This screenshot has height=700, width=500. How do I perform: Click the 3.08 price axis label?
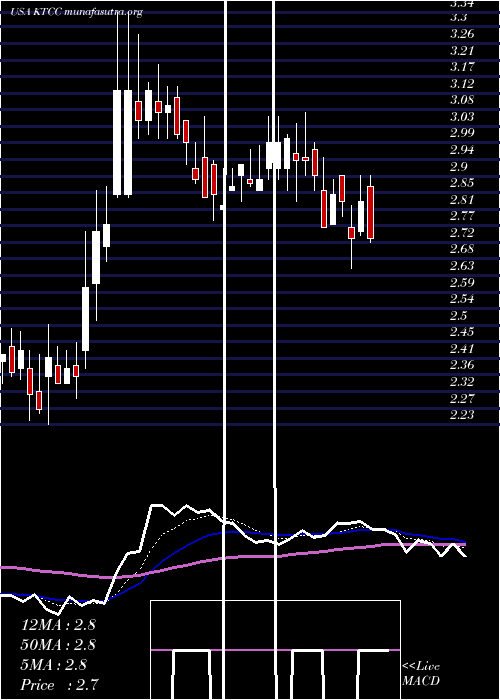click(x=462, y=100)
